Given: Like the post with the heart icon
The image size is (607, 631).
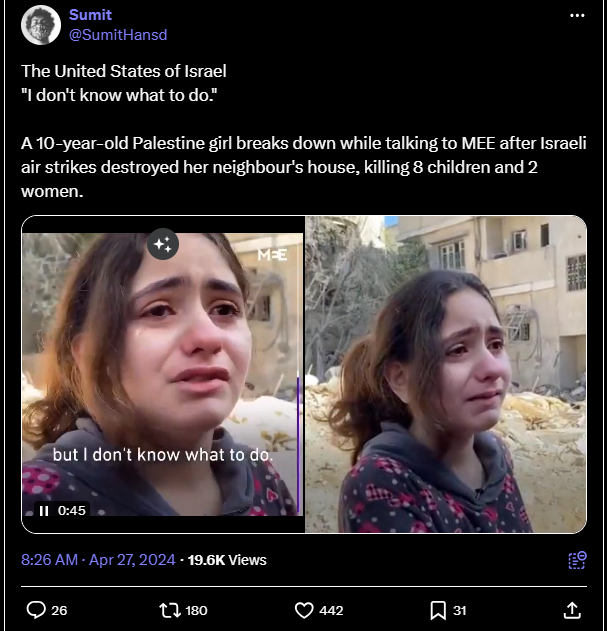Looking at the screenshot, I should coord(305,610).
